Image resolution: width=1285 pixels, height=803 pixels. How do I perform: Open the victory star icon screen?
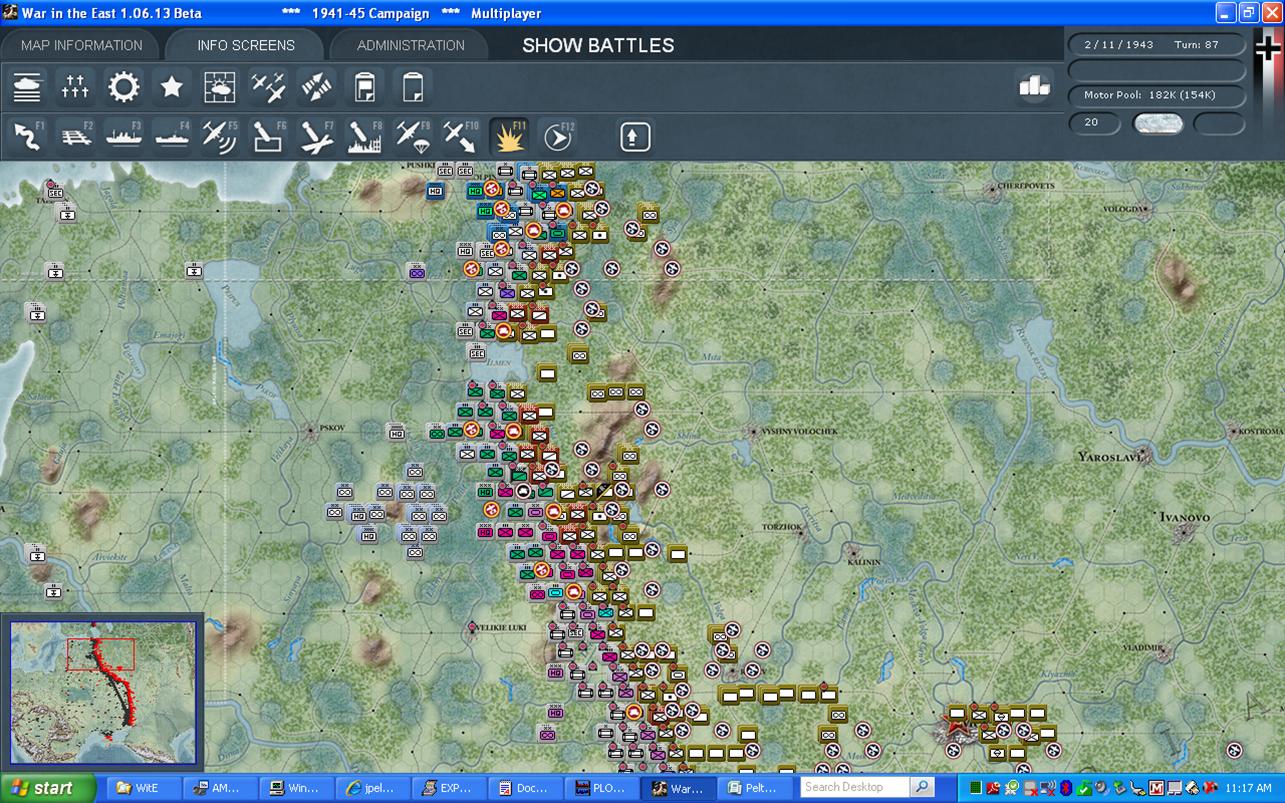pyautogui.click(x=171, y=87)
